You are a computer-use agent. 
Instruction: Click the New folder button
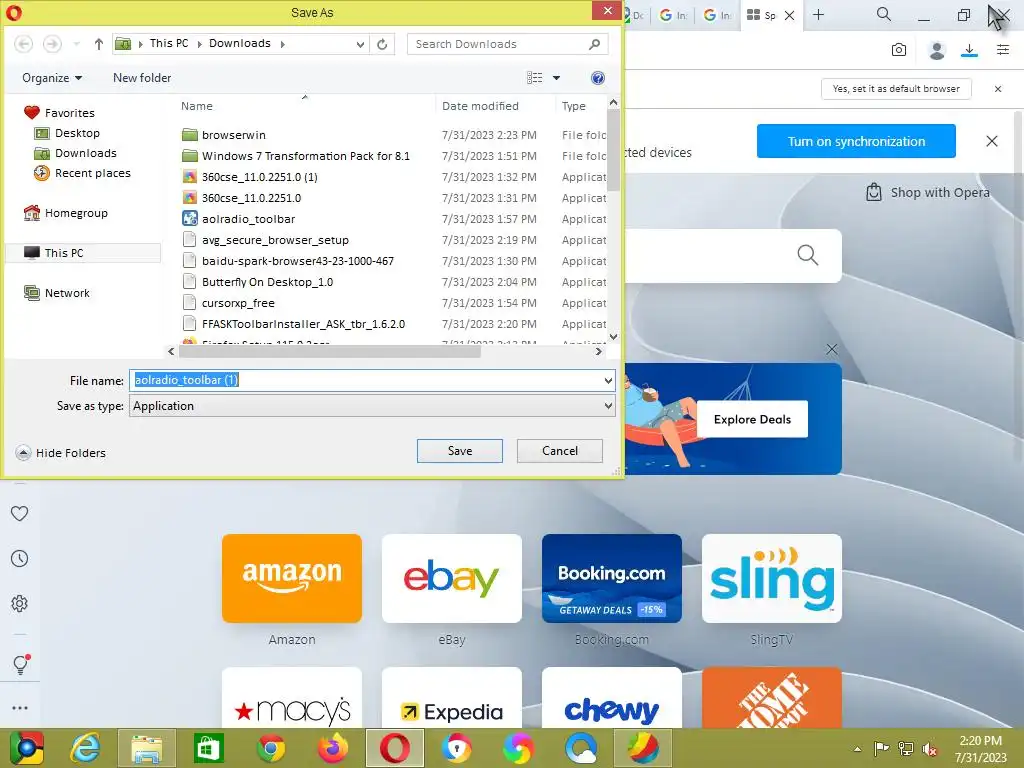click(x=142, y=78)
